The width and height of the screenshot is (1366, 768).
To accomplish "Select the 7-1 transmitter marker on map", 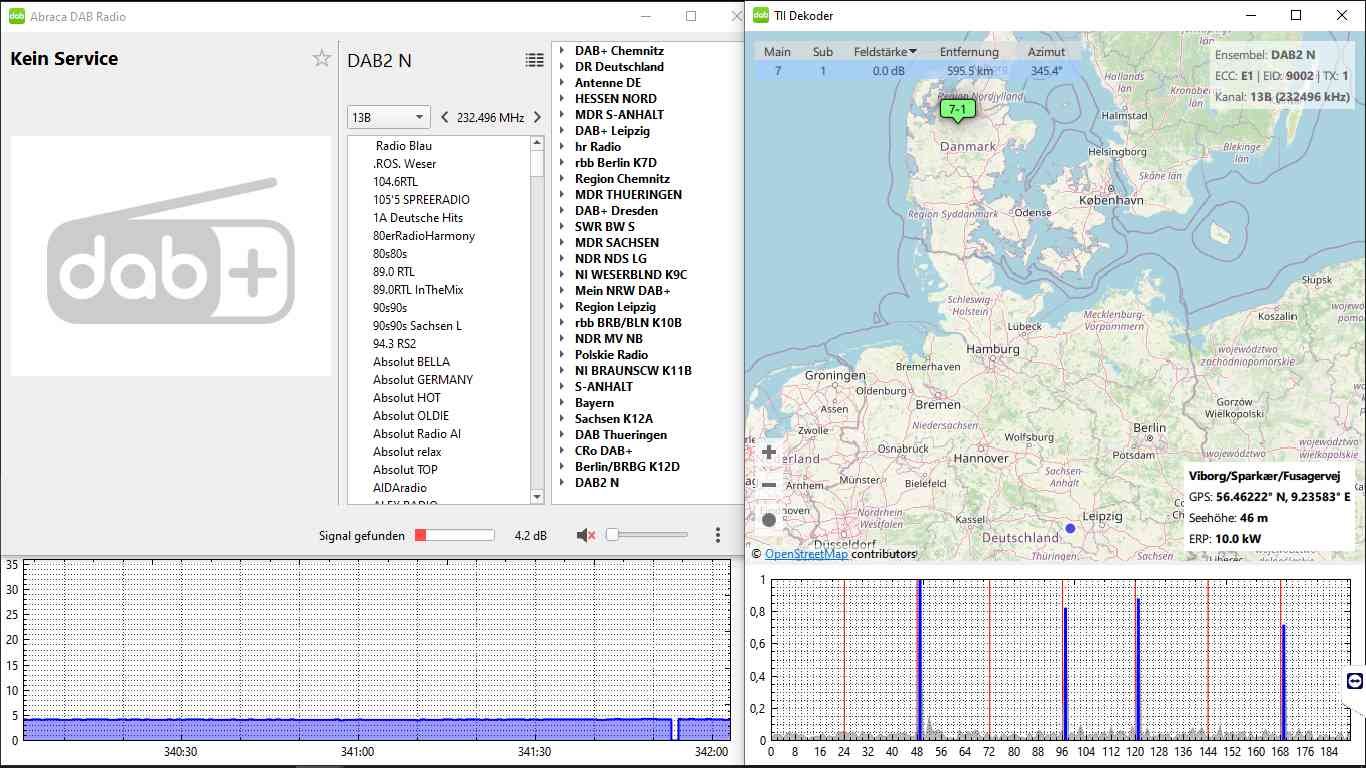I will (958, 109).
